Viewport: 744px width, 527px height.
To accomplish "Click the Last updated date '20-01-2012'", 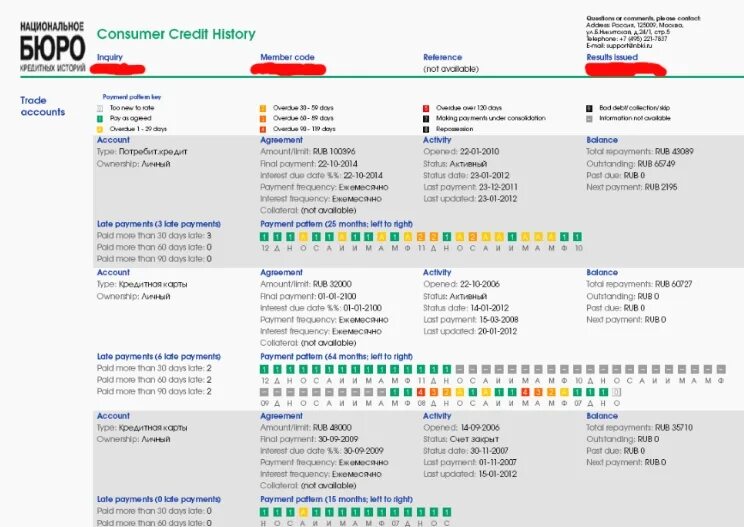I will click(x=497, y=331).
